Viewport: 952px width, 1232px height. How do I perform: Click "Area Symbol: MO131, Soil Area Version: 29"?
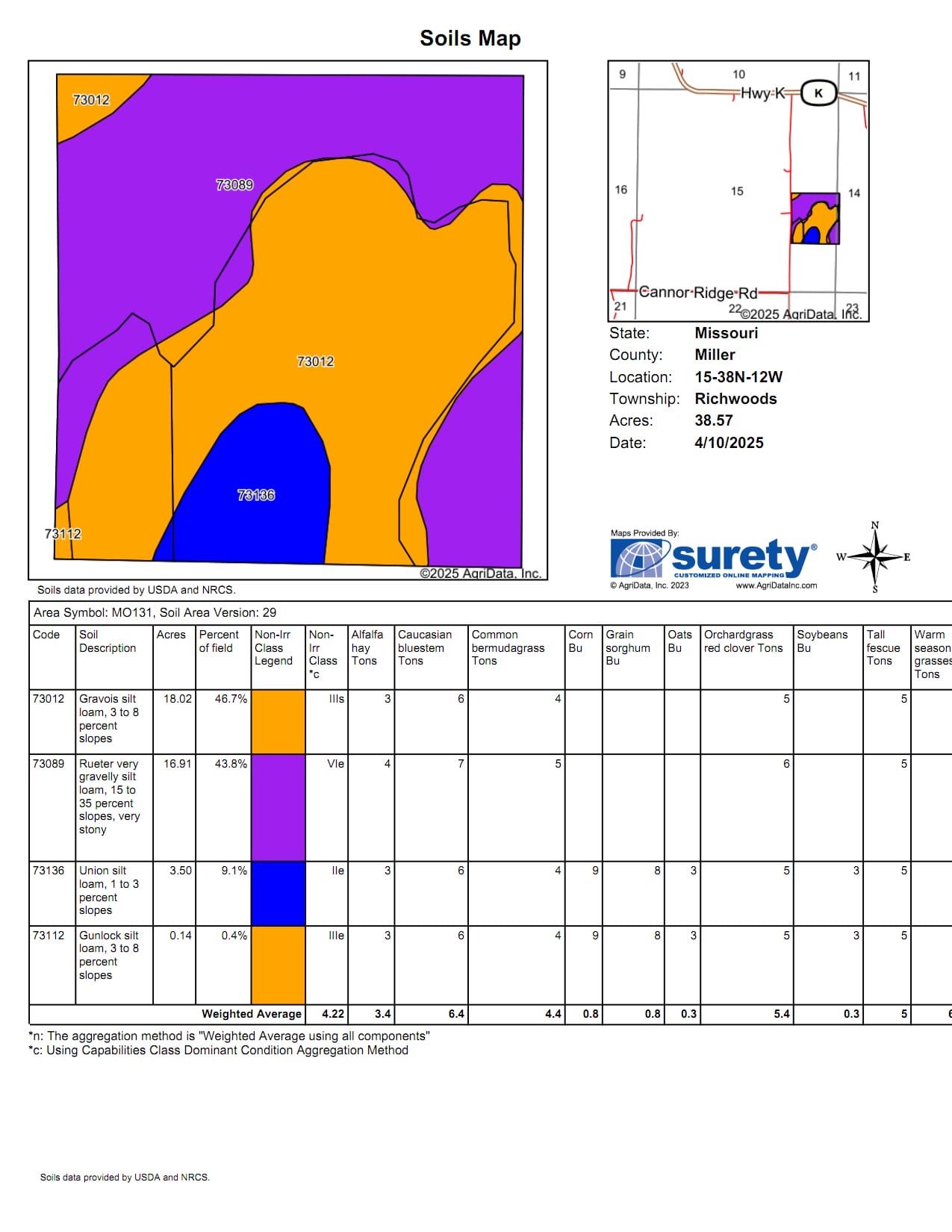pos(155,612)
